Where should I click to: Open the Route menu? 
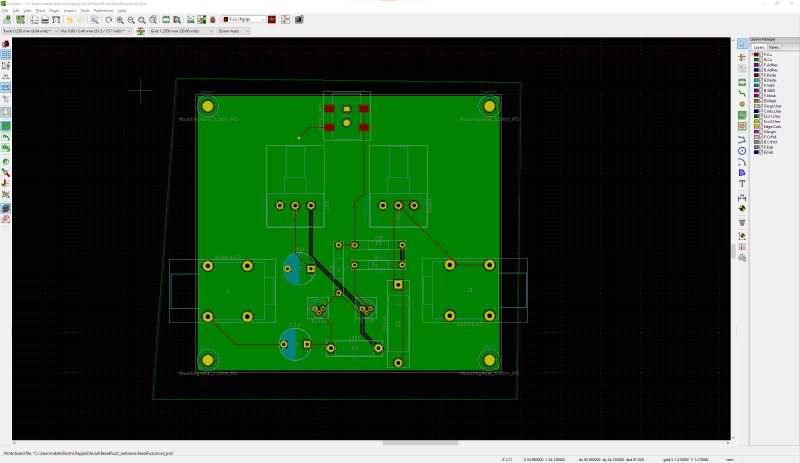[54, 10]
